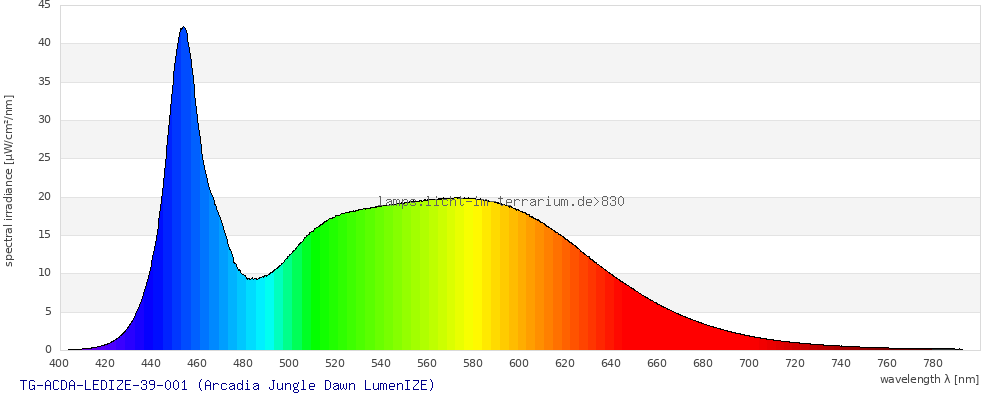The height and width of the screenshot is (400, 1000).
Task: Click x-axis tick label 700
Action: coord(749,364)
